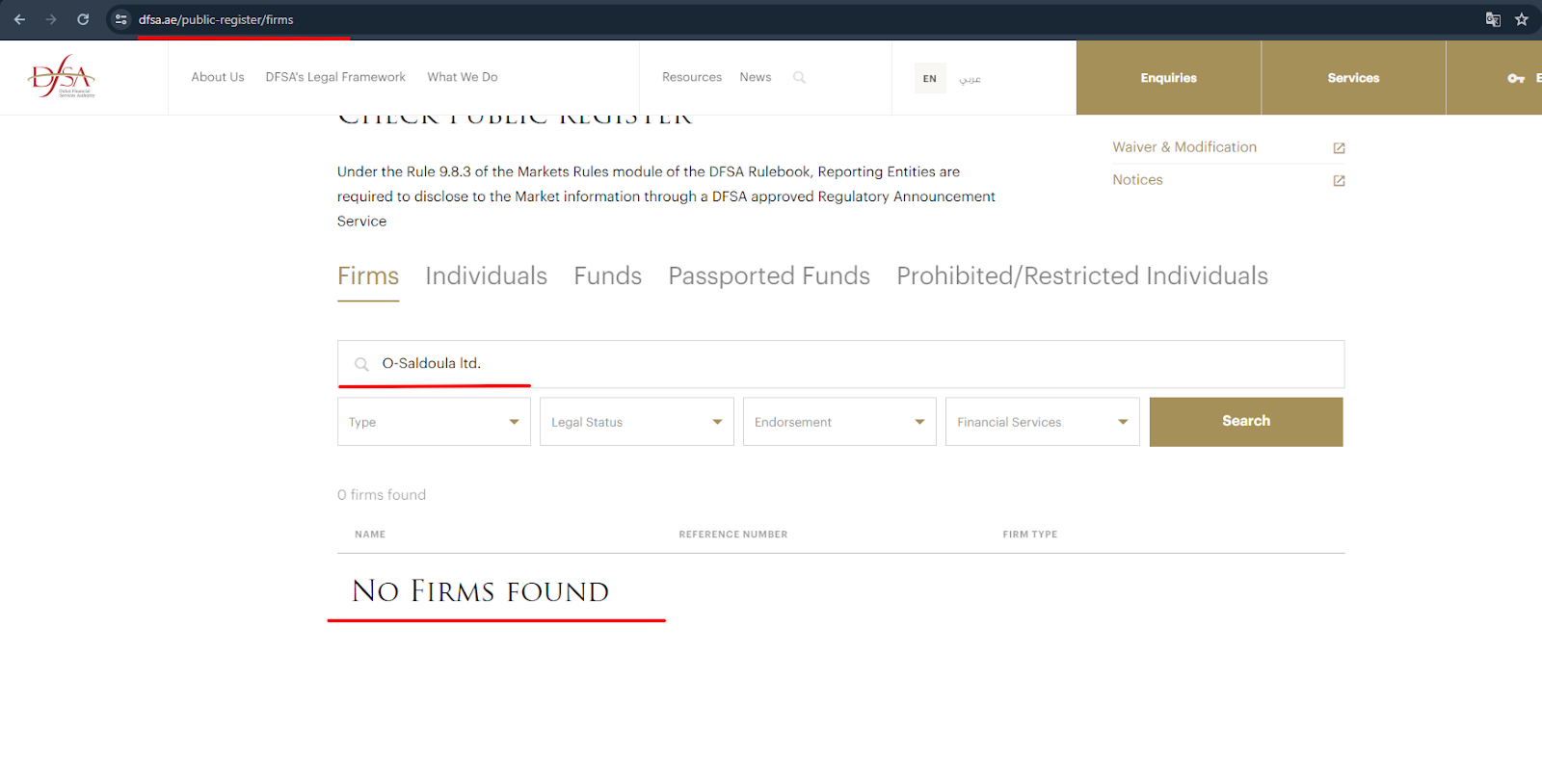Open the What We Do menu
The height and width of the screenshot is (784, 1542).
(x=463, y=77)
